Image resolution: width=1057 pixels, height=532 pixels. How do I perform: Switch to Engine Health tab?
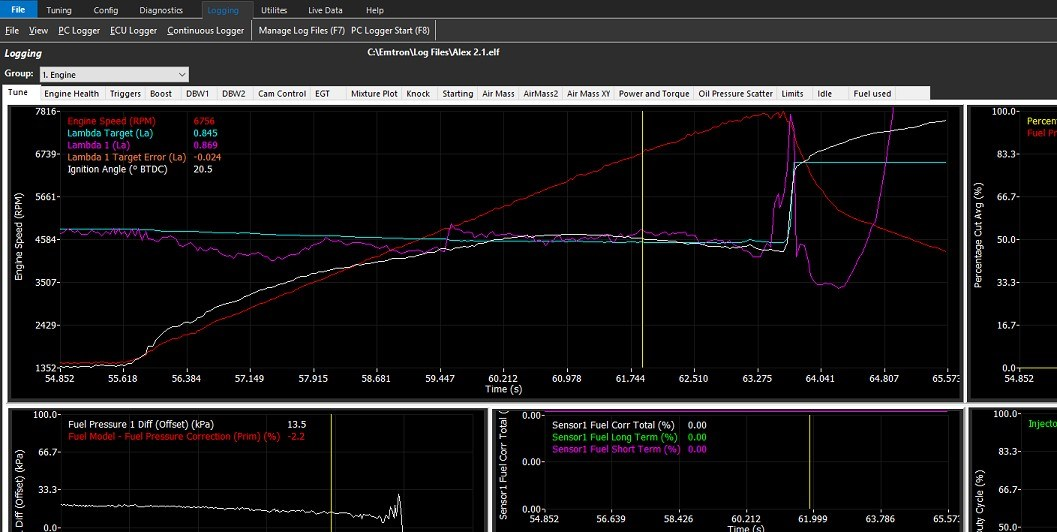[71, 94]
